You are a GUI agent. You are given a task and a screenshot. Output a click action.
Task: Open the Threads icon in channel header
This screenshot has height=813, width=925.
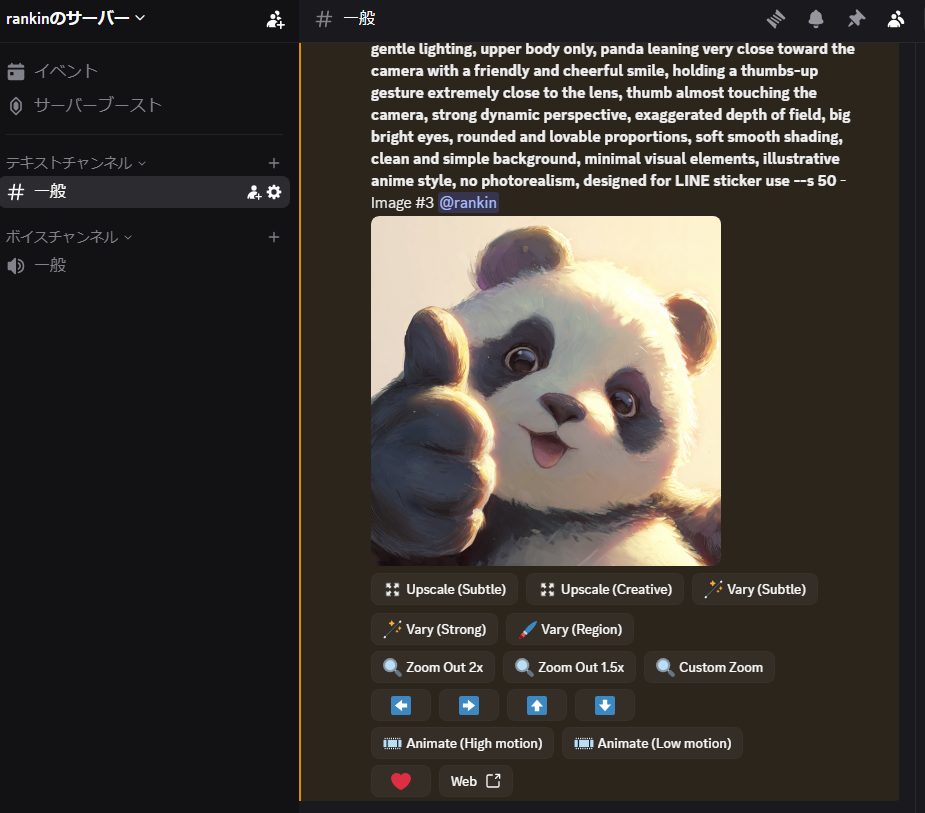776,19
